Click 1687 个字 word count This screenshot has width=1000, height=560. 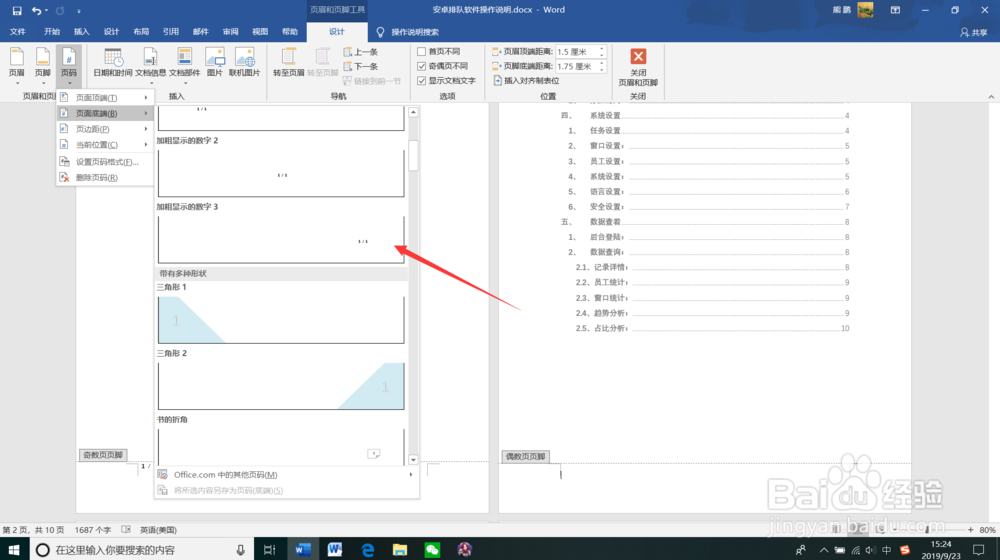93,530
